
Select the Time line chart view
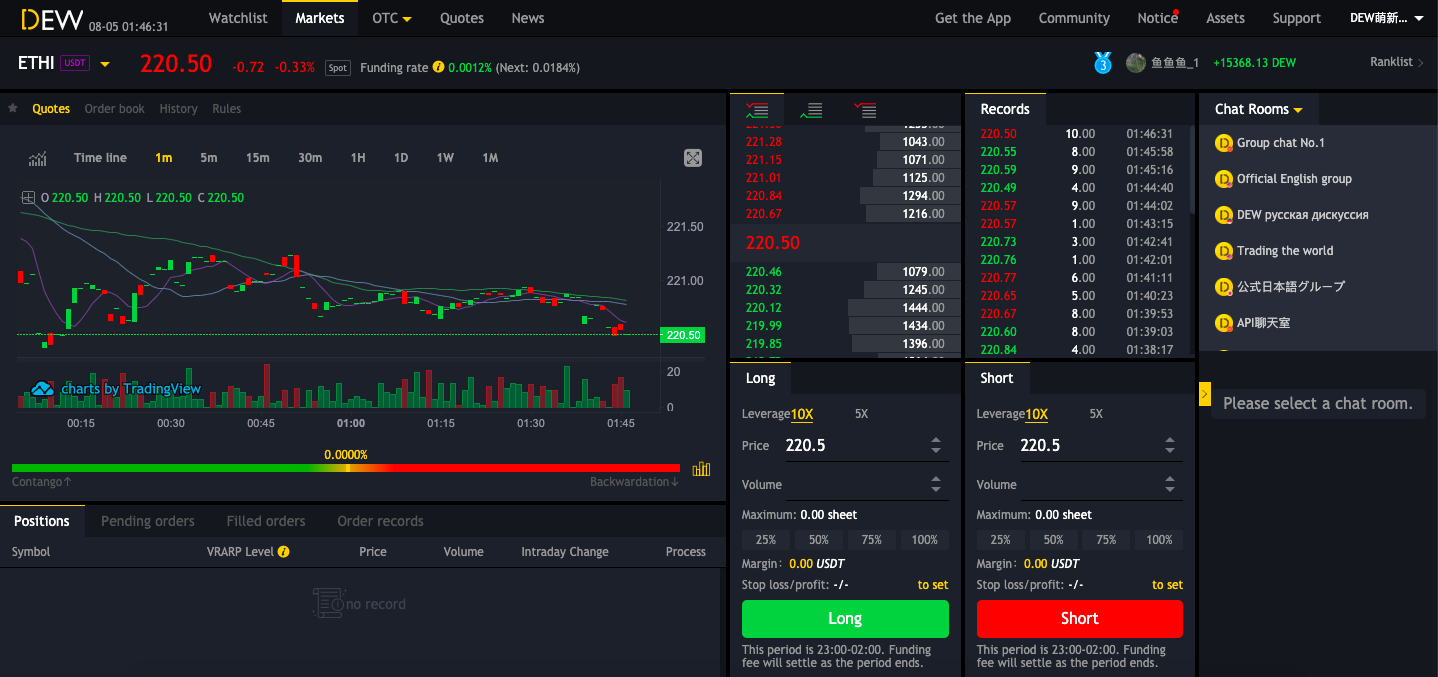click(x=100, y=158)
